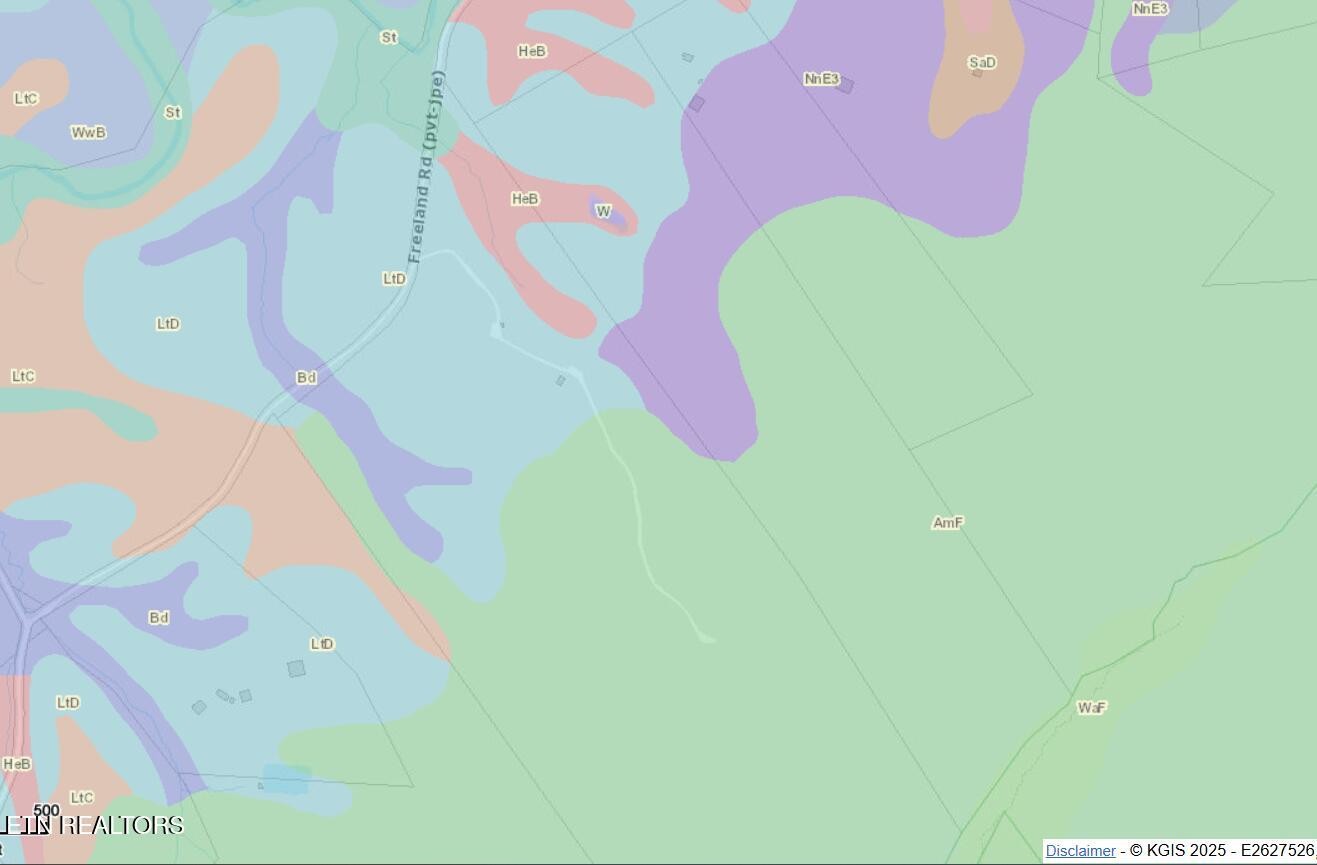Click the SaD soil label
1317x865 pixels.
click(982, 63)
